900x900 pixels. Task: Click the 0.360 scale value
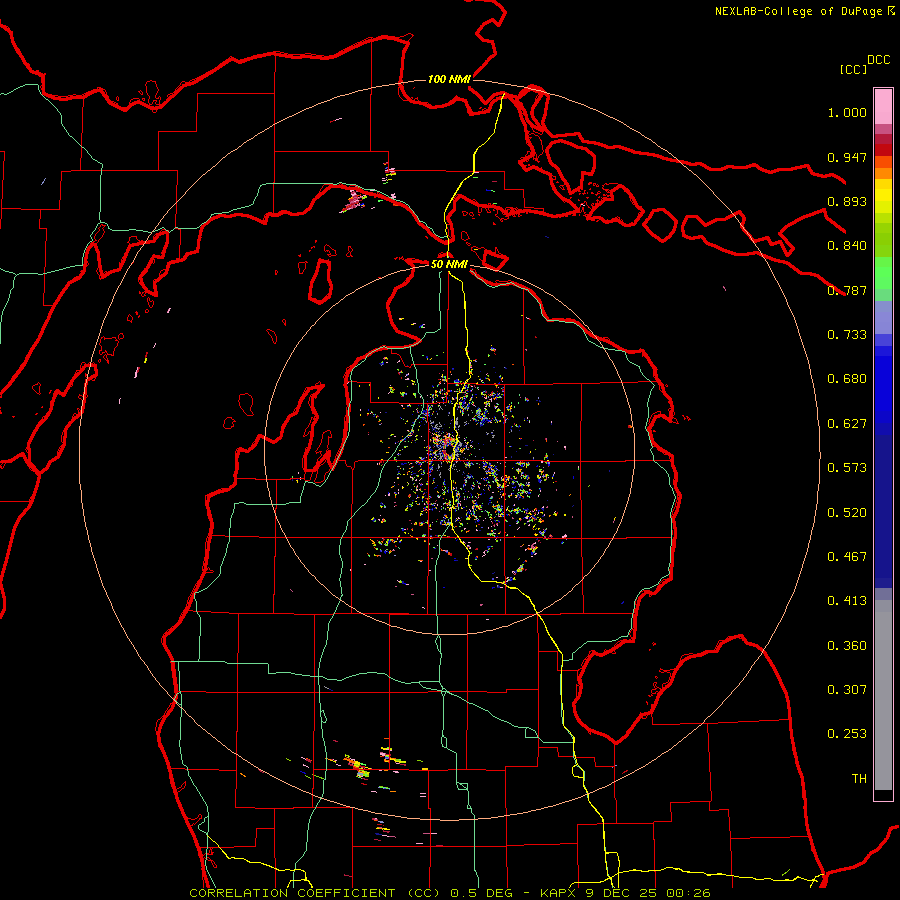pos(847,646)
